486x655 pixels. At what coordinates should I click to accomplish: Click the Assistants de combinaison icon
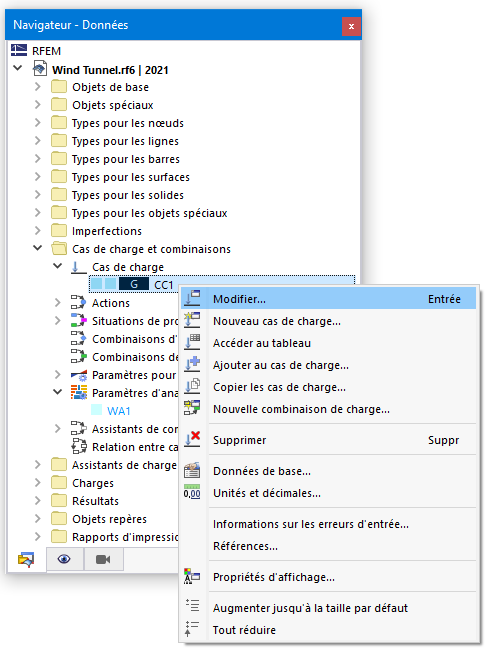[79, 428]
